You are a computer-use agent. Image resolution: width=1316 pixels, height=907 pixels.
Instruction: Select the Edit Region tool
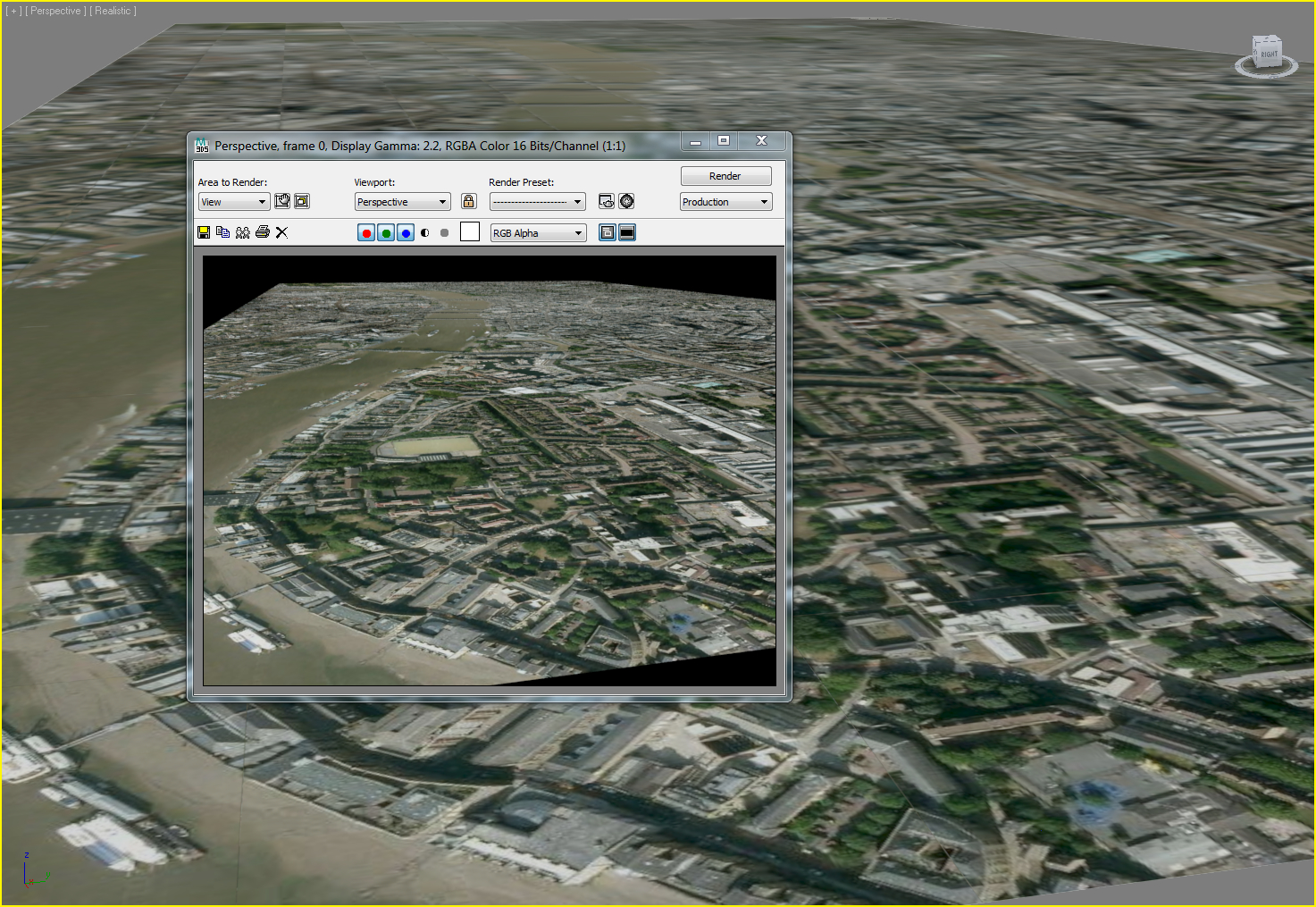[x=282, y=201]
